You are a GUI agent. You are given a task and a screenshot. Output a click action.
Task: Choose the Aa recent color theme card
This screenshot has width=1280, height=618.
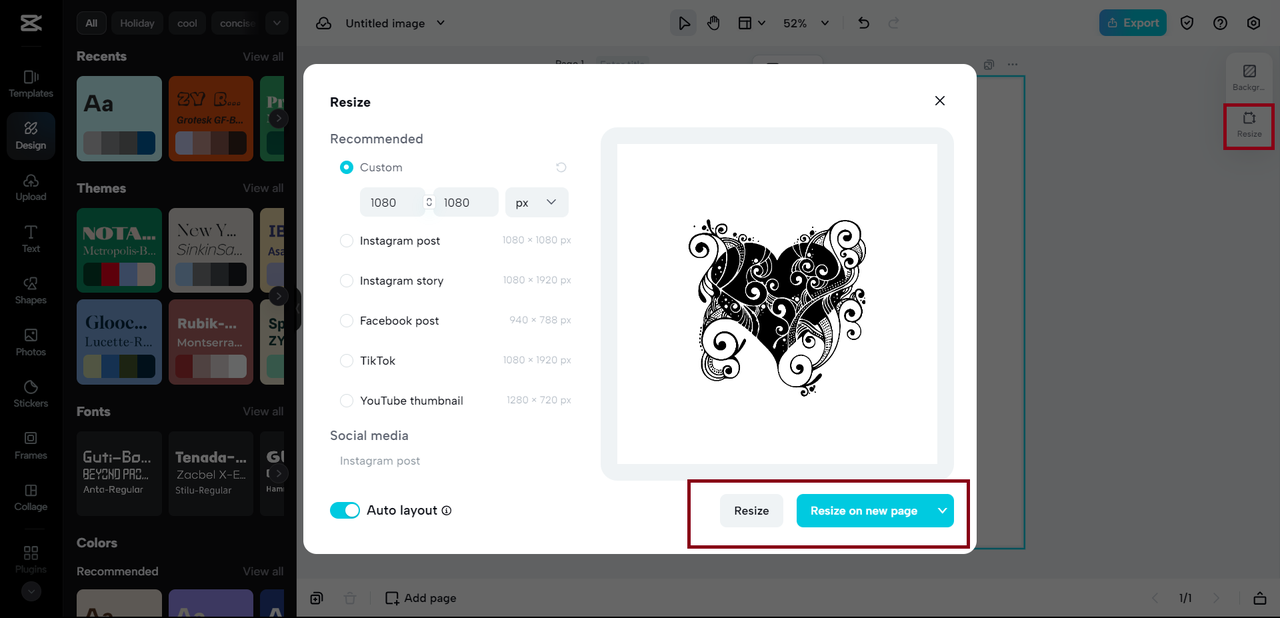[119, 118]
